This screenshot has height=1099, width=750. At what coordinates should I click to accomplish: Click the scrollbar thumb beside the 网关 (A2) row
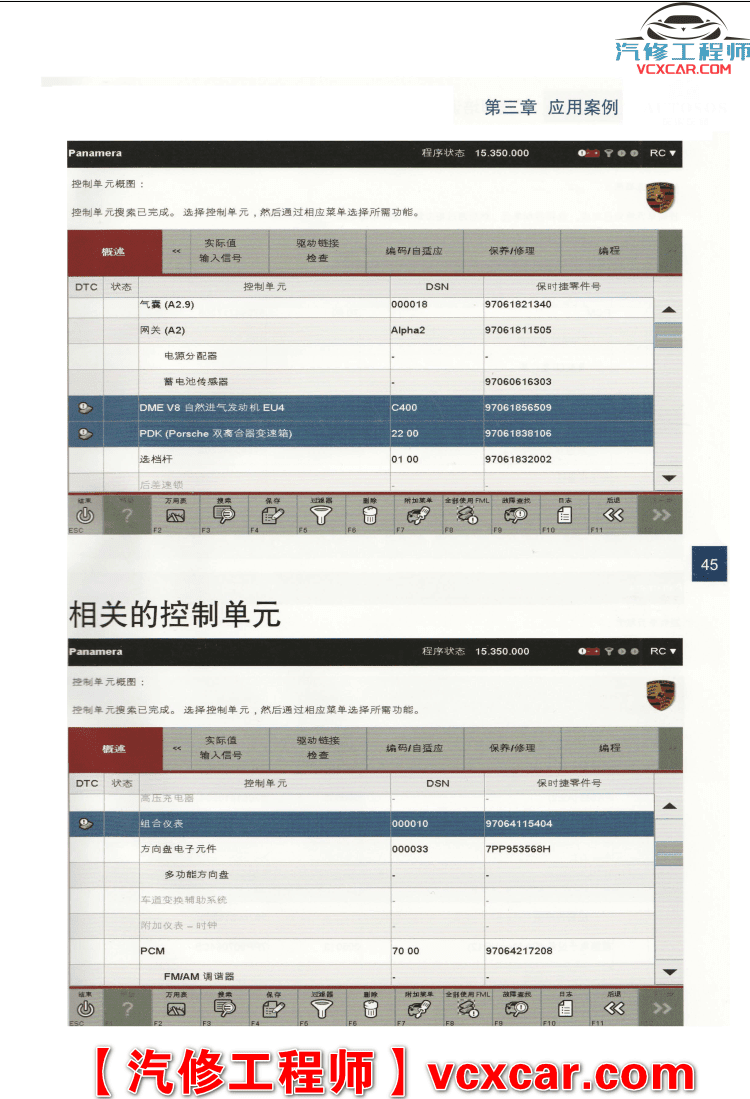(x=668, y=335)
